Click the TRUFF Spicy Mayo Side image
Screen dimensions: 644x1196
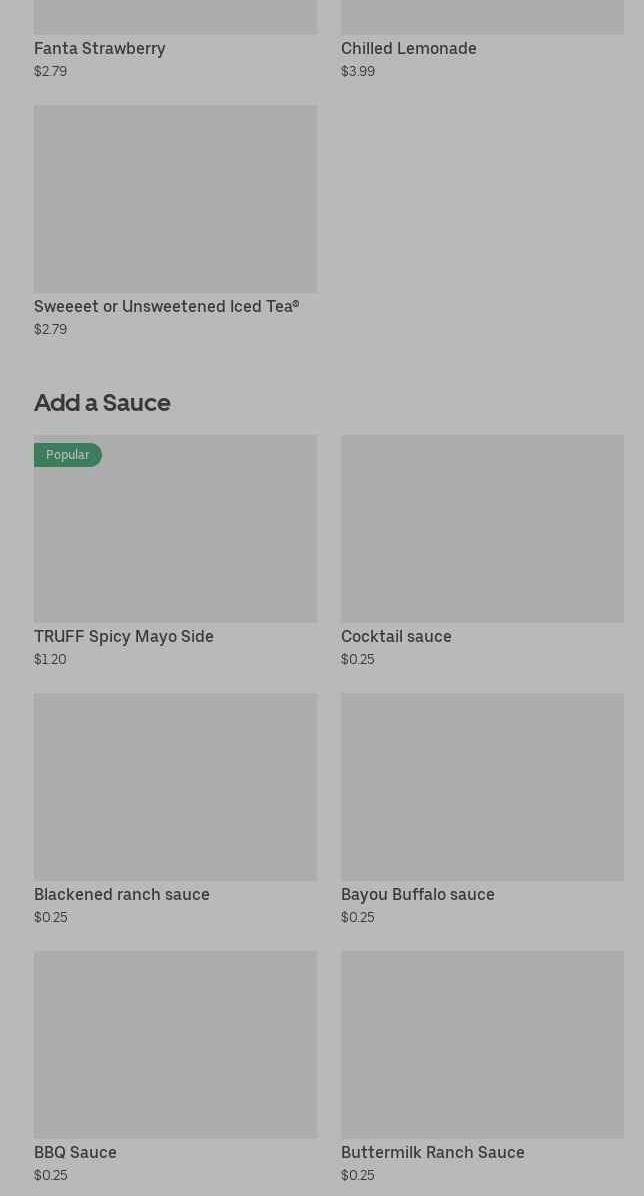(x=175, y=540)
